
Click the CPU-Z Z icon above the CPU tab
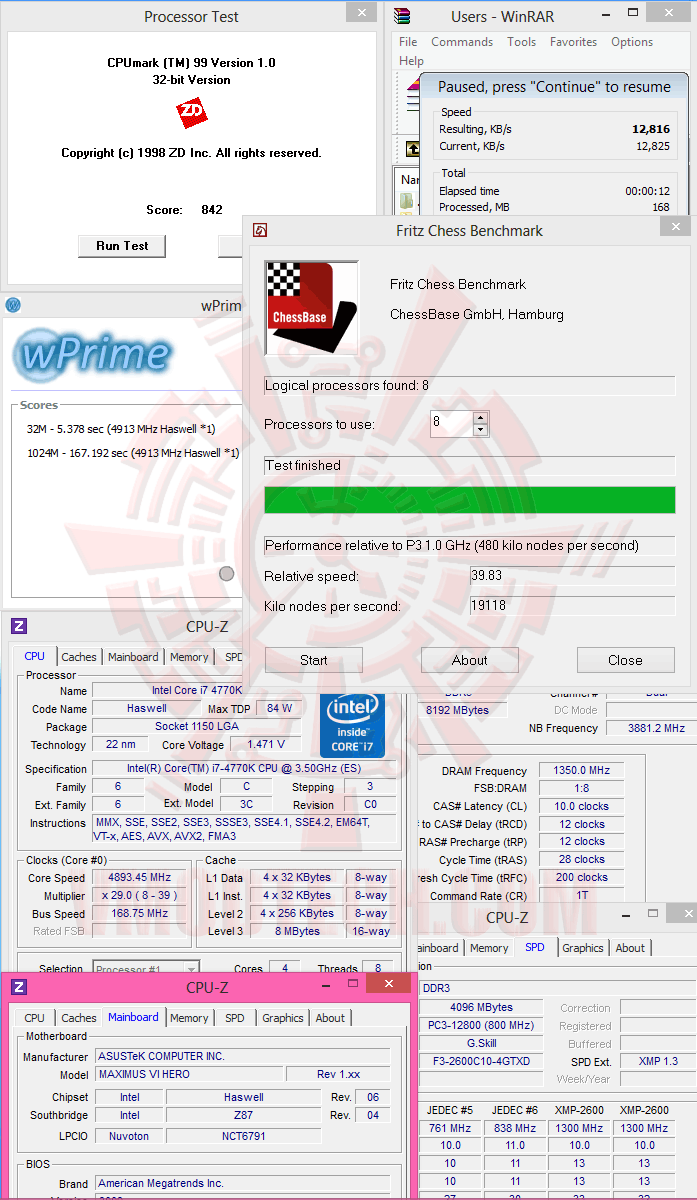pyautogui.click(x=19, y=626)
